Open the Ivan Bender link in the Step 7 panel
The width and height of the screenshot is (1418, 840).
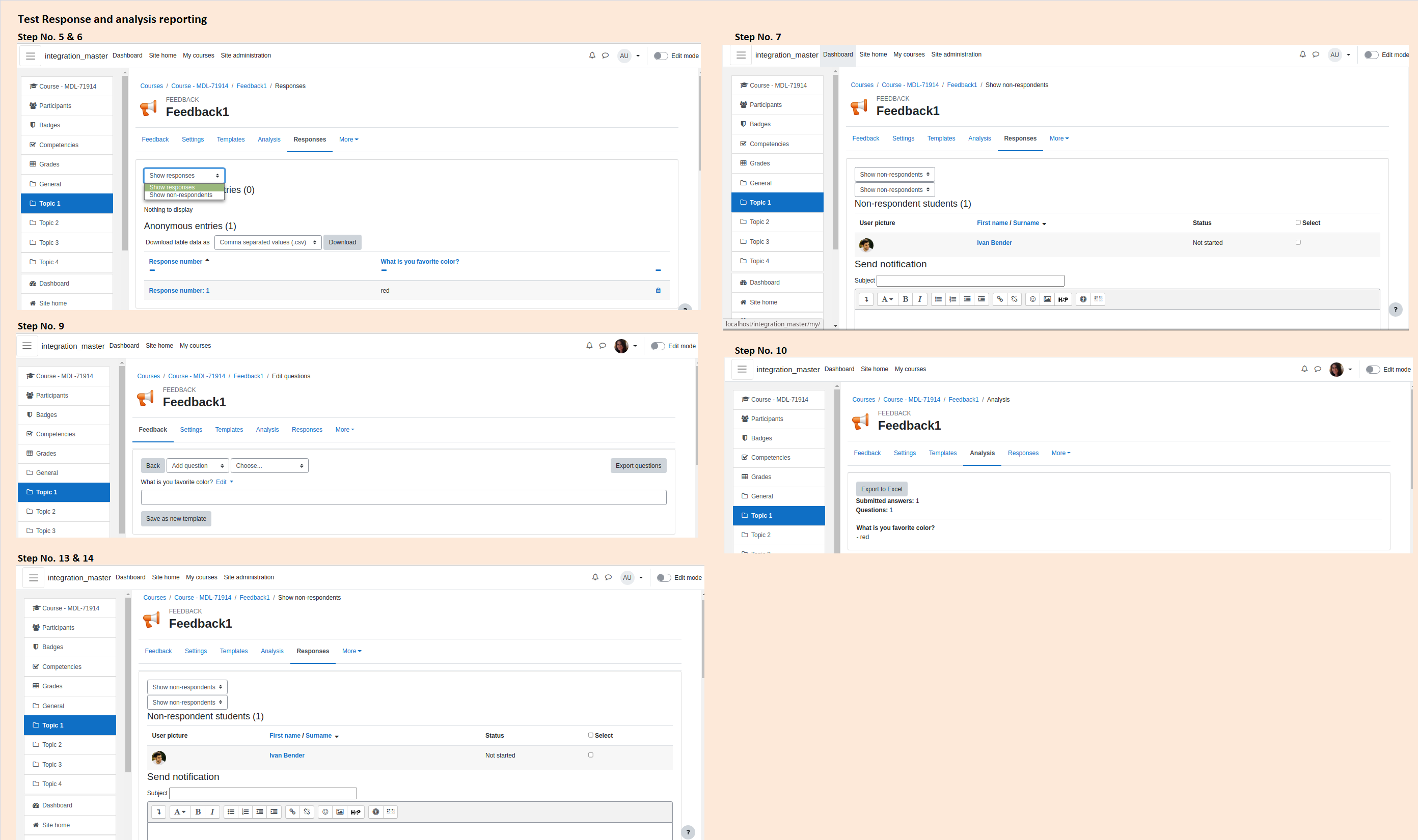pyautogui.click(x=994, y=243)
